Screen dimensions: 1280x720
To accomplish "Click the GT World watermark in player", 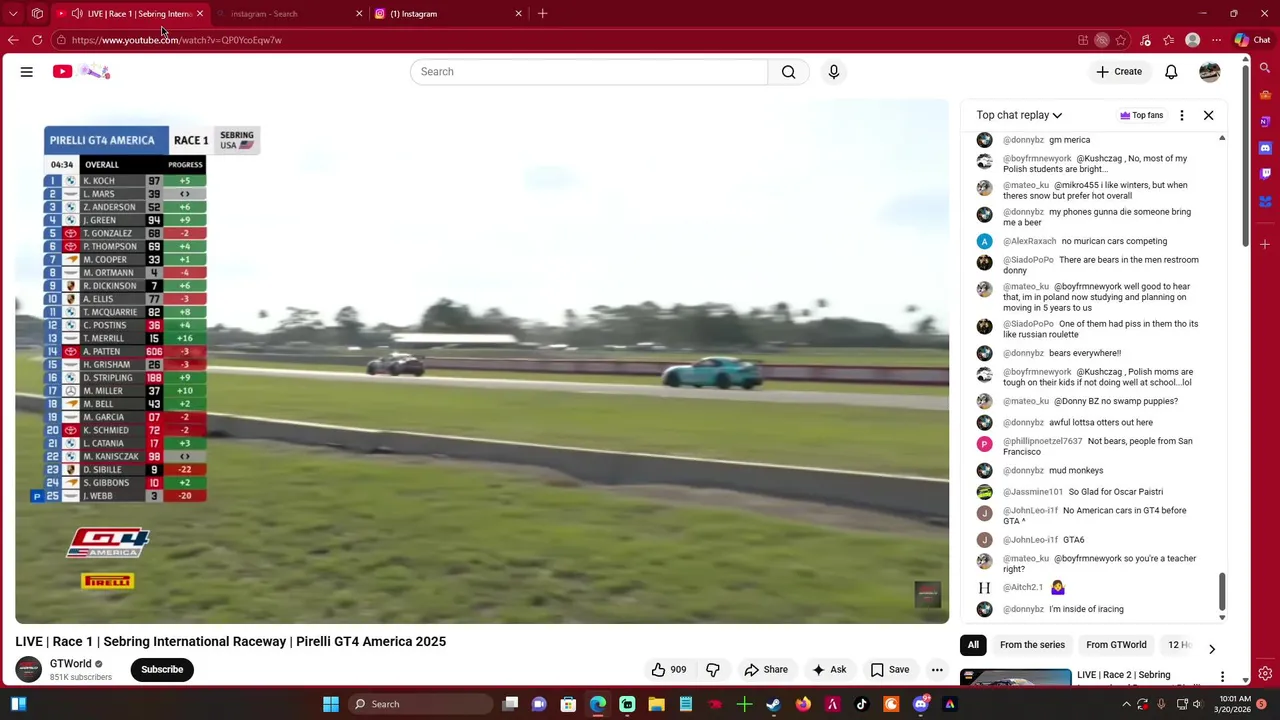I will 927,594.
